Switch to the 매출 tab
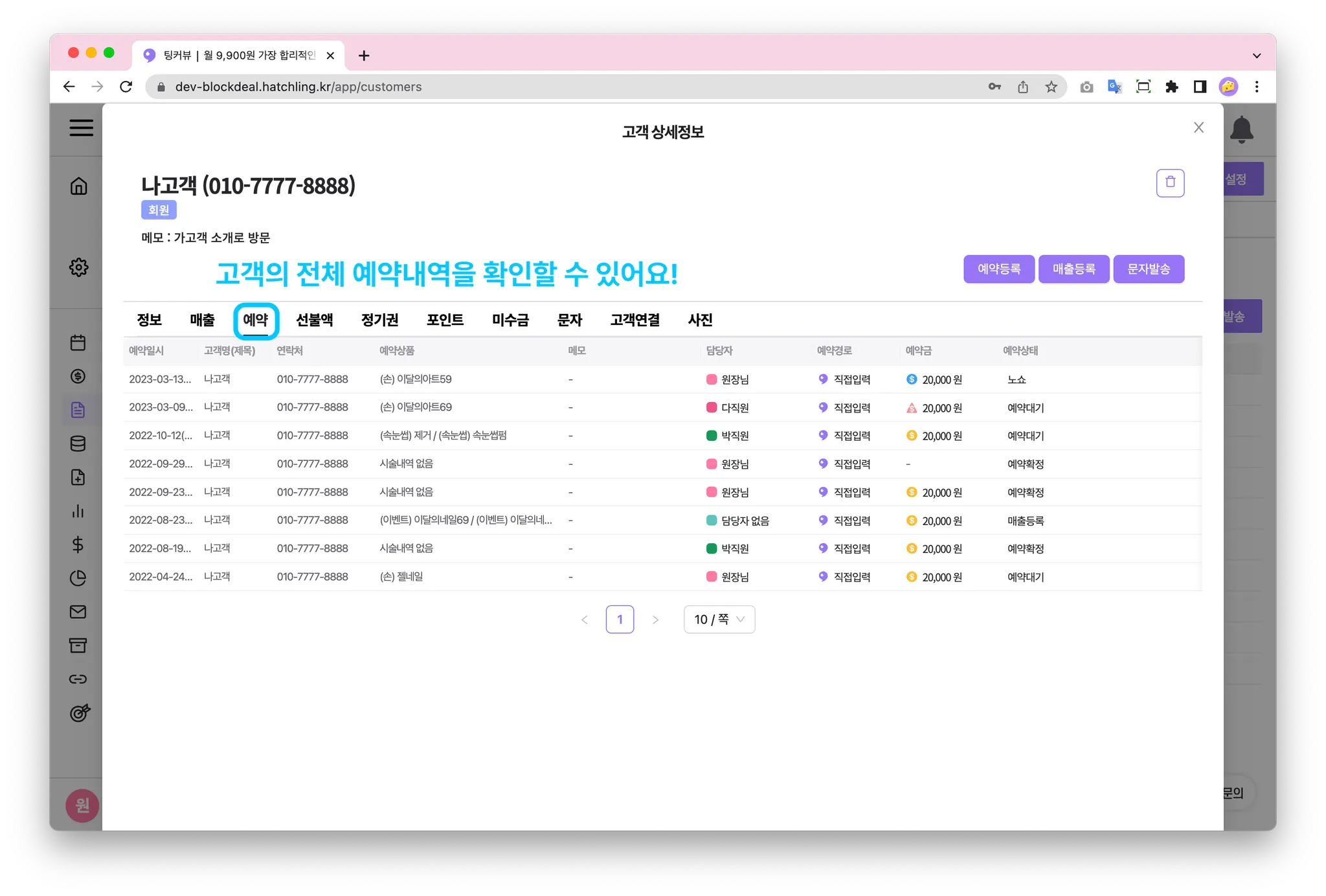 pos(202,320)
